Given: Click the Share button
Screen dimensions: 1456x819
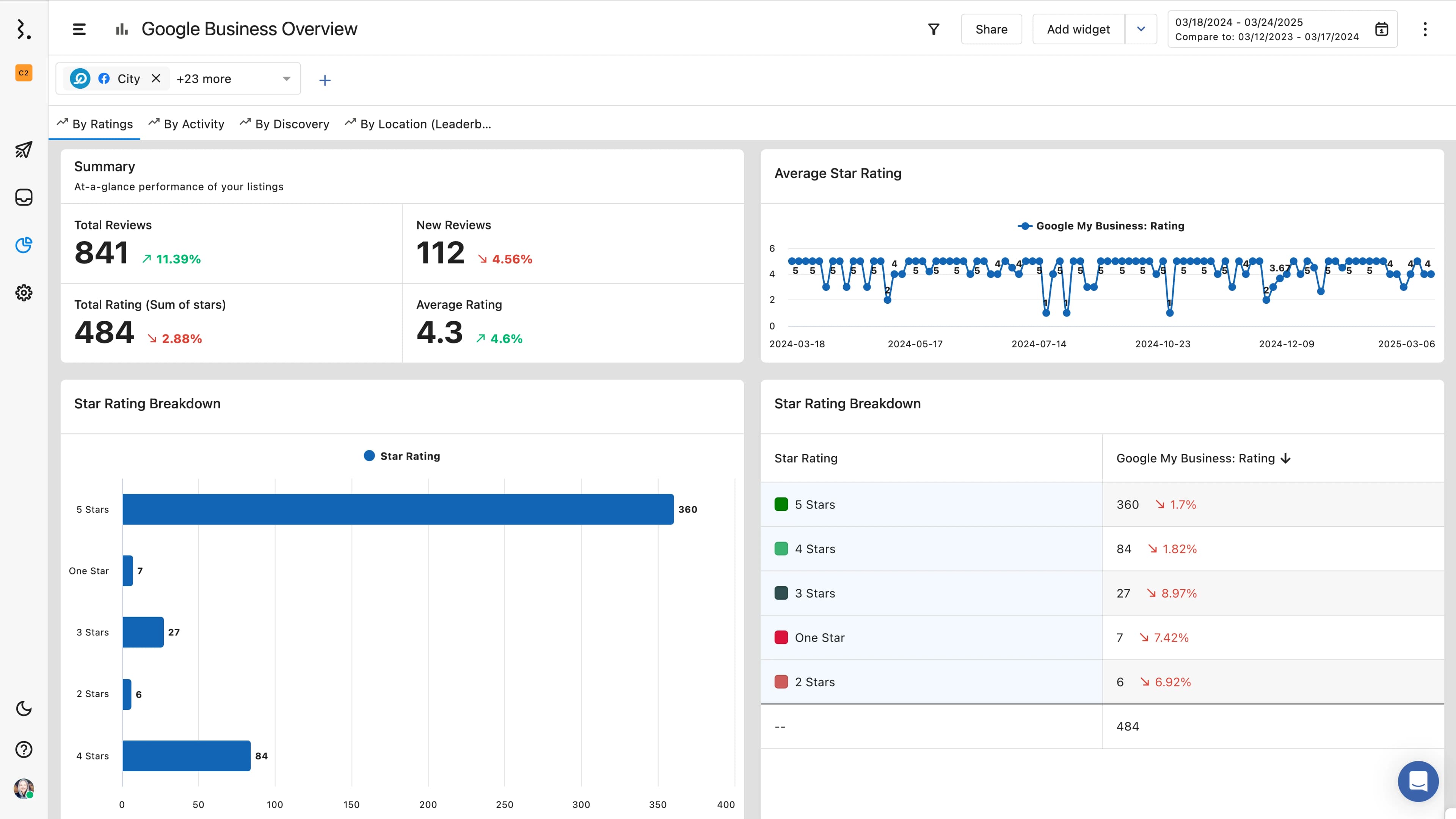Looking at the screenshot, I should tap(992, 29).
